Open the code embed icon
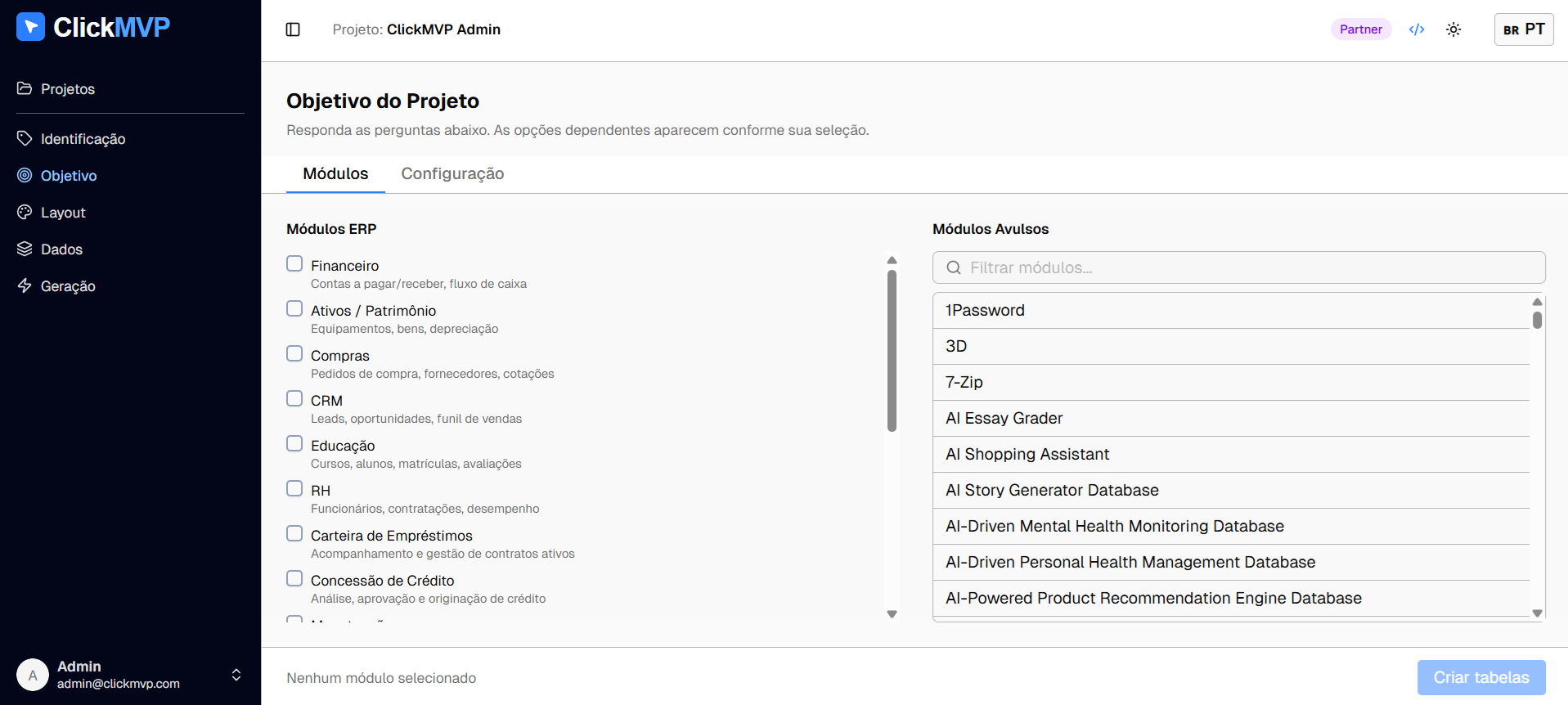 (x=1417, y=29)
